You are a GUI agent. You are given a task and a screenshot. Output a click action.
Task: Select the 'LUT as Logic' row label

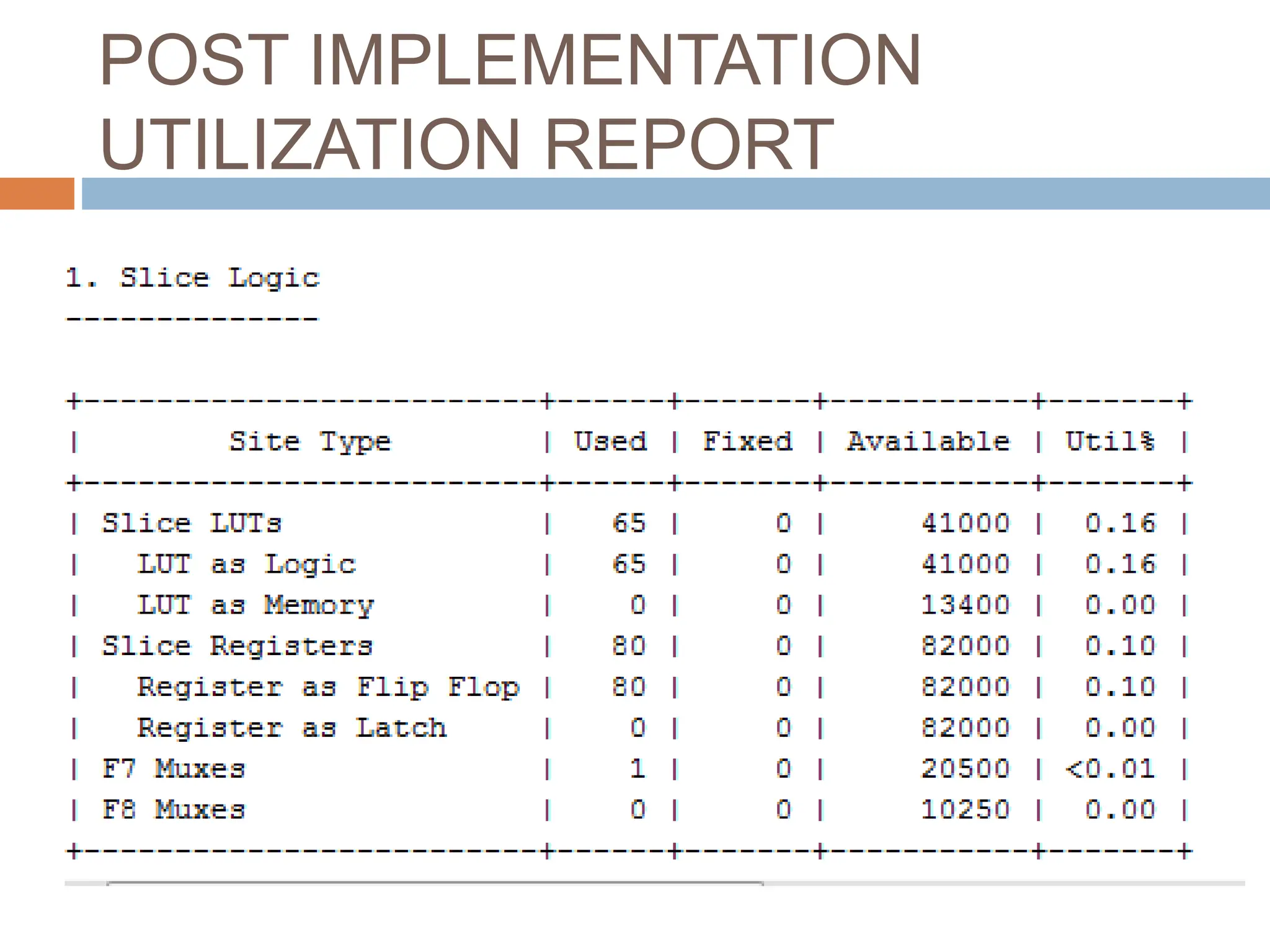pos(246,565)
